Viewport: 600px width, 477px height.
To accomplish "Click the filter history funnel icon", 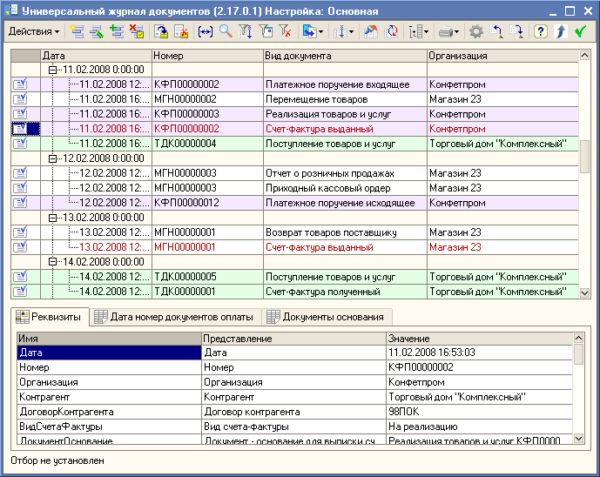I will (265, 32).
